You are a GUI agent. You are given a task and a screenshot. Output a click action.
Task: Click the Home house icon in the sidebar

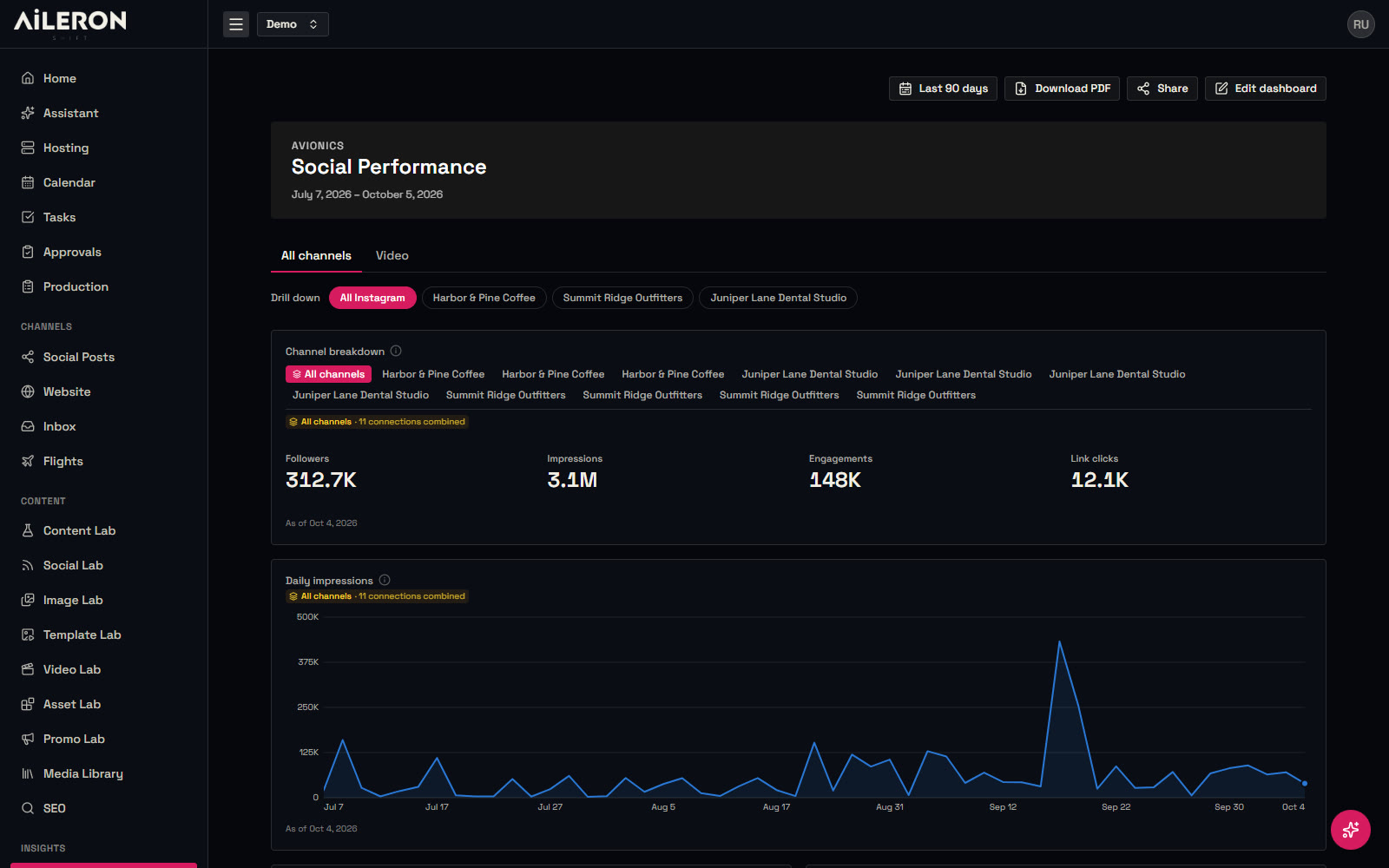[28, 78]
